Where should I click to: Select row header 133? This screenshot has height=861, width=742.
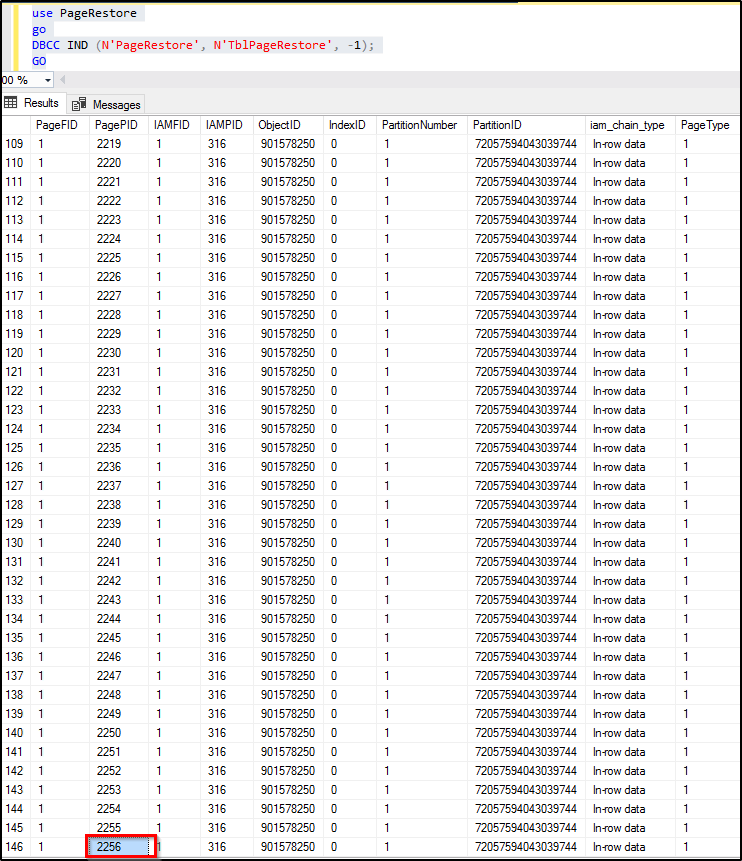(x=15, y=600)
